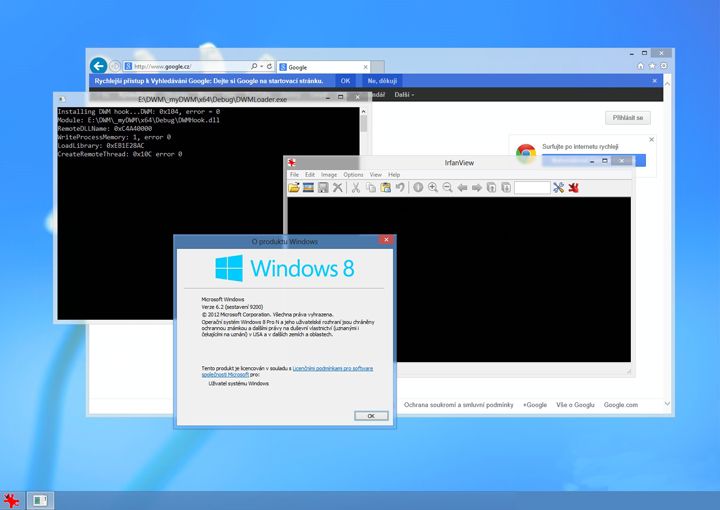
Task: Select the Cut scissors icon in IrfanView
Action: (x=355, y=187)
